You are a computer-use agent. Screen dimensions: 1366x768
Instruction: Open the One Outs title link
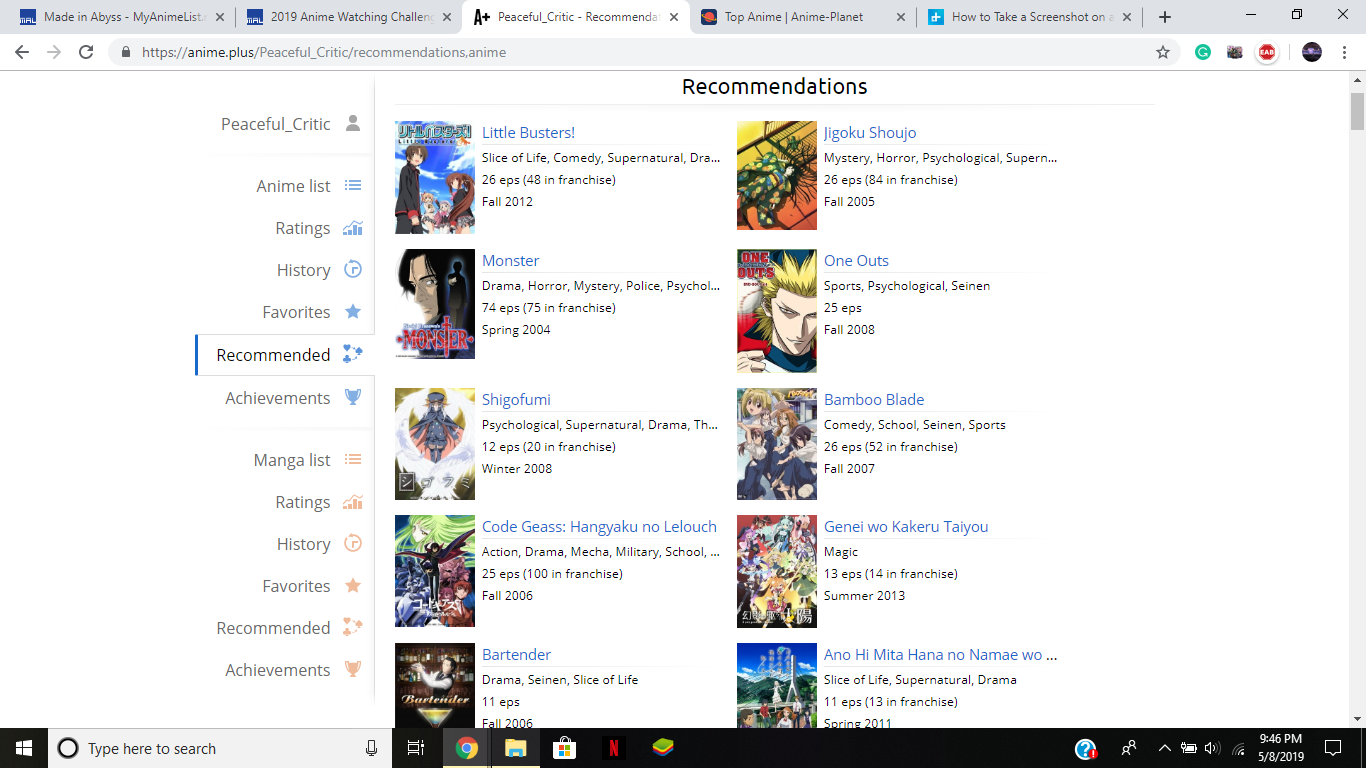[x=856, y=261]
